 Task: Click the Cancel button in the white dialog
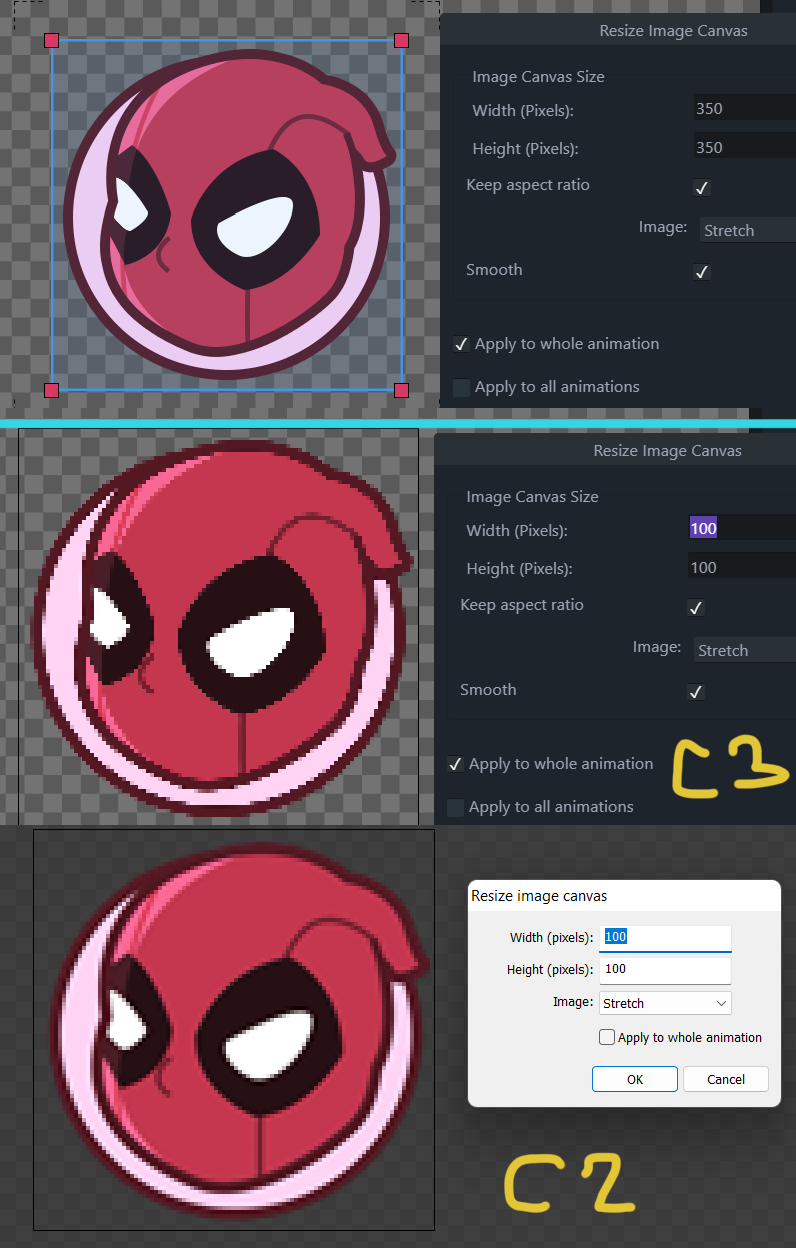click(x=726, y=1079)
